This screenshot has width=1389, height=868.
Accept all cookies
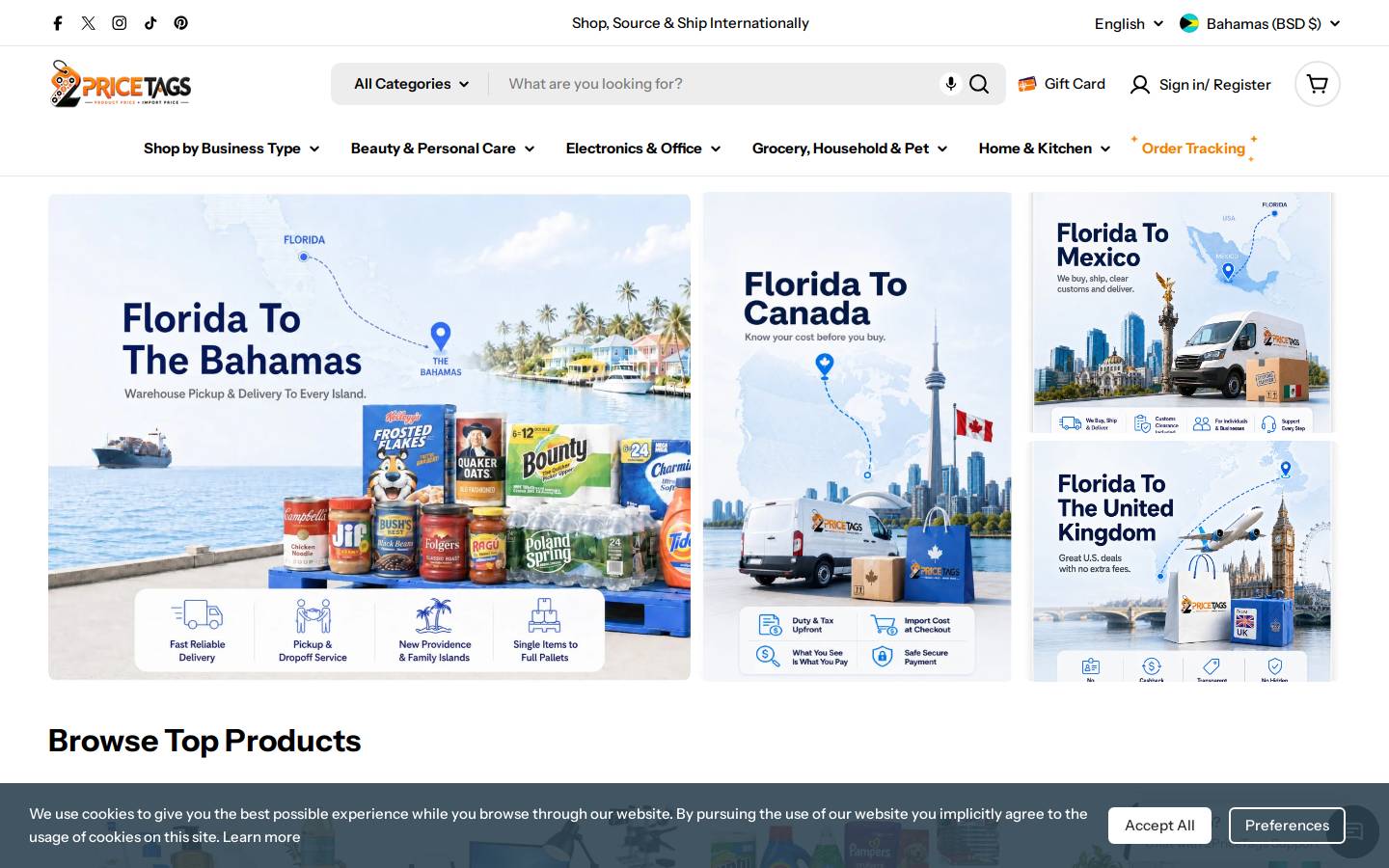click(1159, 826)
